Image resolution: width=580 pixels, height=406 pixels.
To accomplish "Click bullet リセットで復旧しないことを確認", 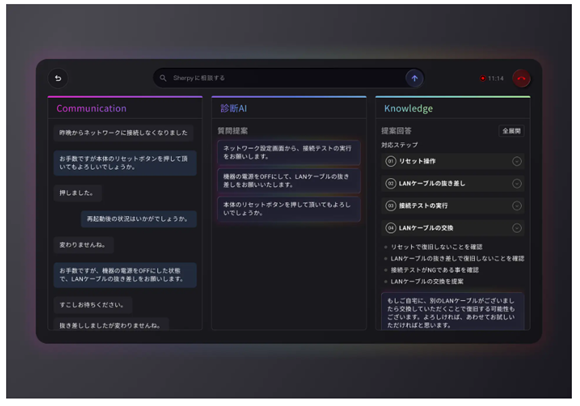I will 436,247.
